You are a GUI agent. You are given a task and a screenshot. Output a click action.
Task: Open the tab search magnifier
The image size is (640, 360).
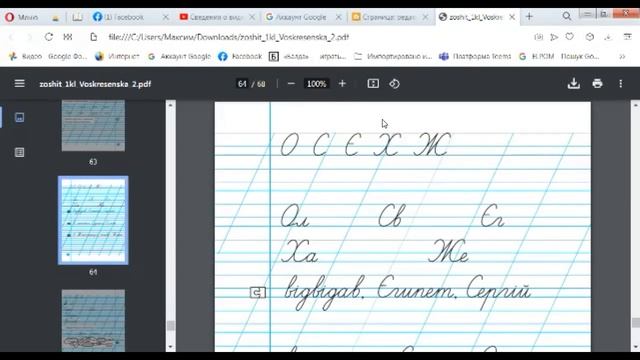coord(567,16)
